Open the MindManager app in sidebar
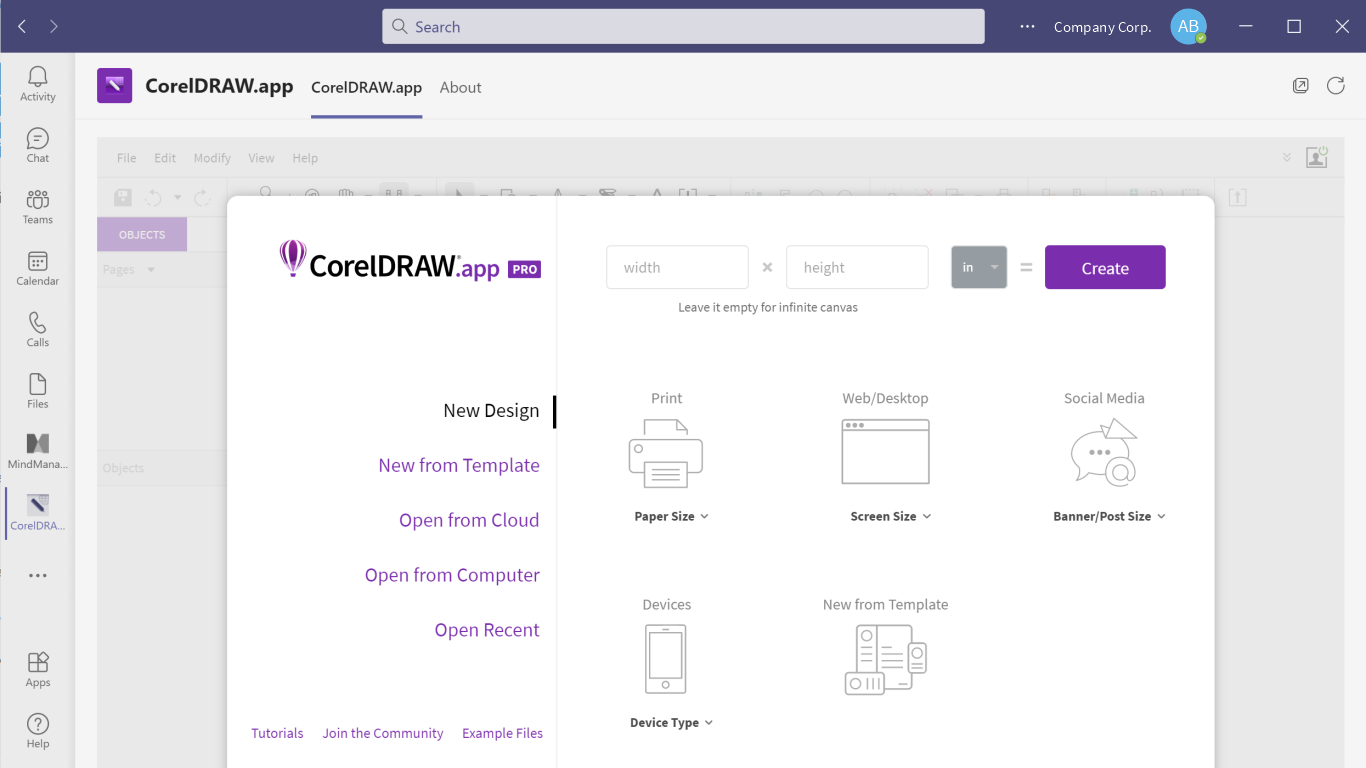 coord(38,452)
